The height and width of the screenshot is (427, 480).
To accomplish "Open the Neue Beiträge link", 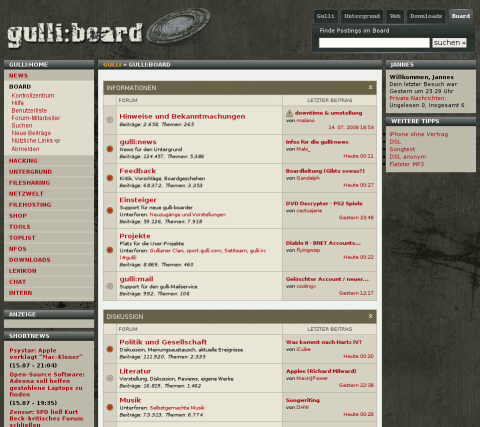I will coord(31,133).
